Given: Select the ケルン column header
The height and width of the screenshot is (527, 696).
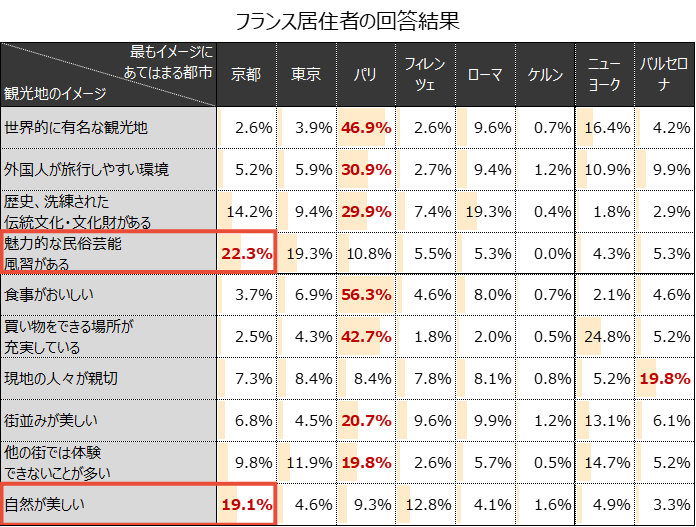Looking at the screenshot, I should 545,75.
